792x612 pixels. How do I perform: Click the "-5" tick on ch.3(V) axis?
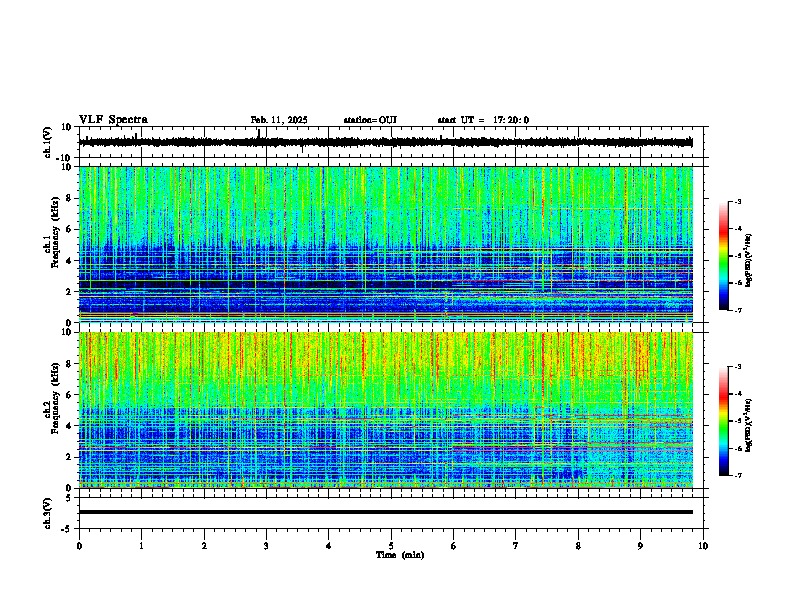(68, 529)
